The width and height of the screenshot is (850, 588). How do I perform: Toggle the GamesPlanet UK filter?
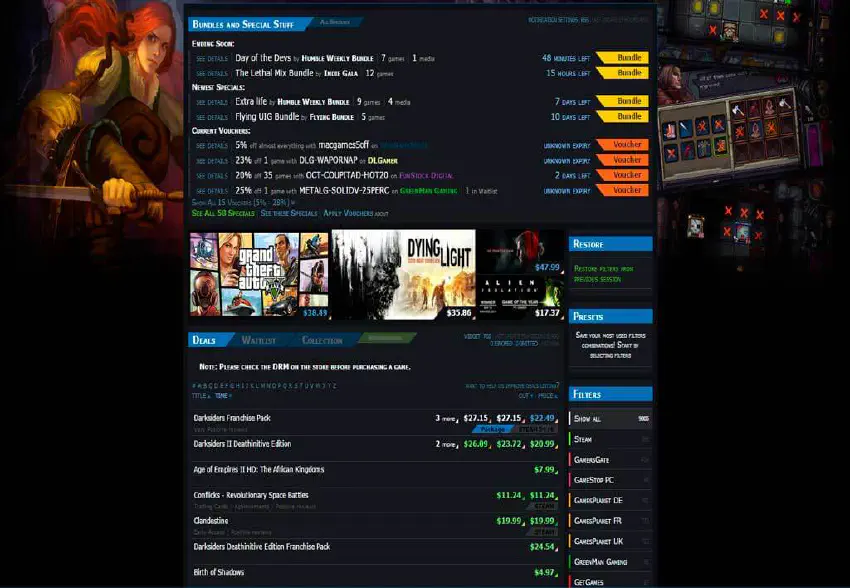(x=610, y=541)
